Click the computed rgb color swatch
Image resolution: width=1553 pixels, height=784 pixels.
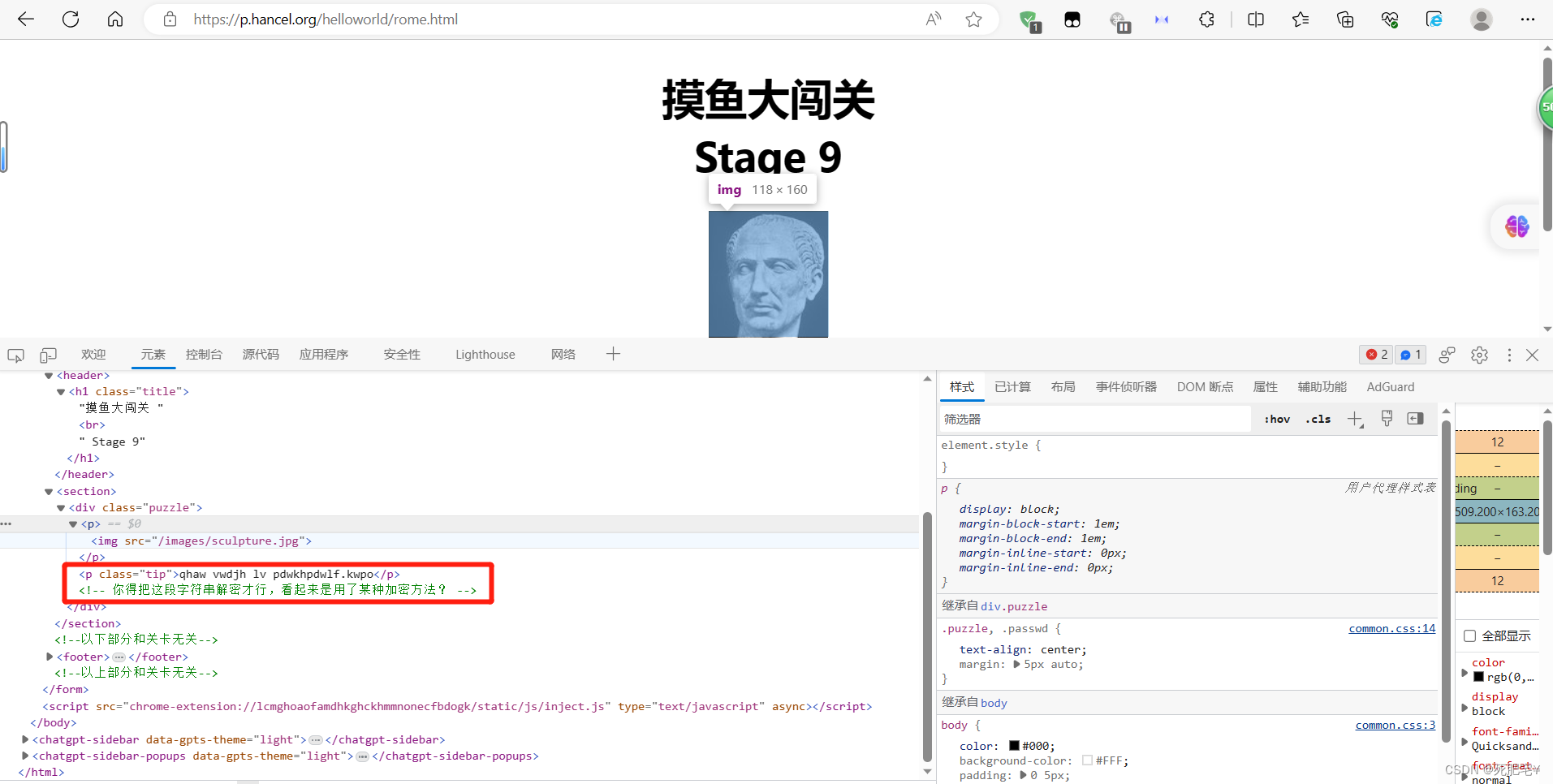point(1479,677)
